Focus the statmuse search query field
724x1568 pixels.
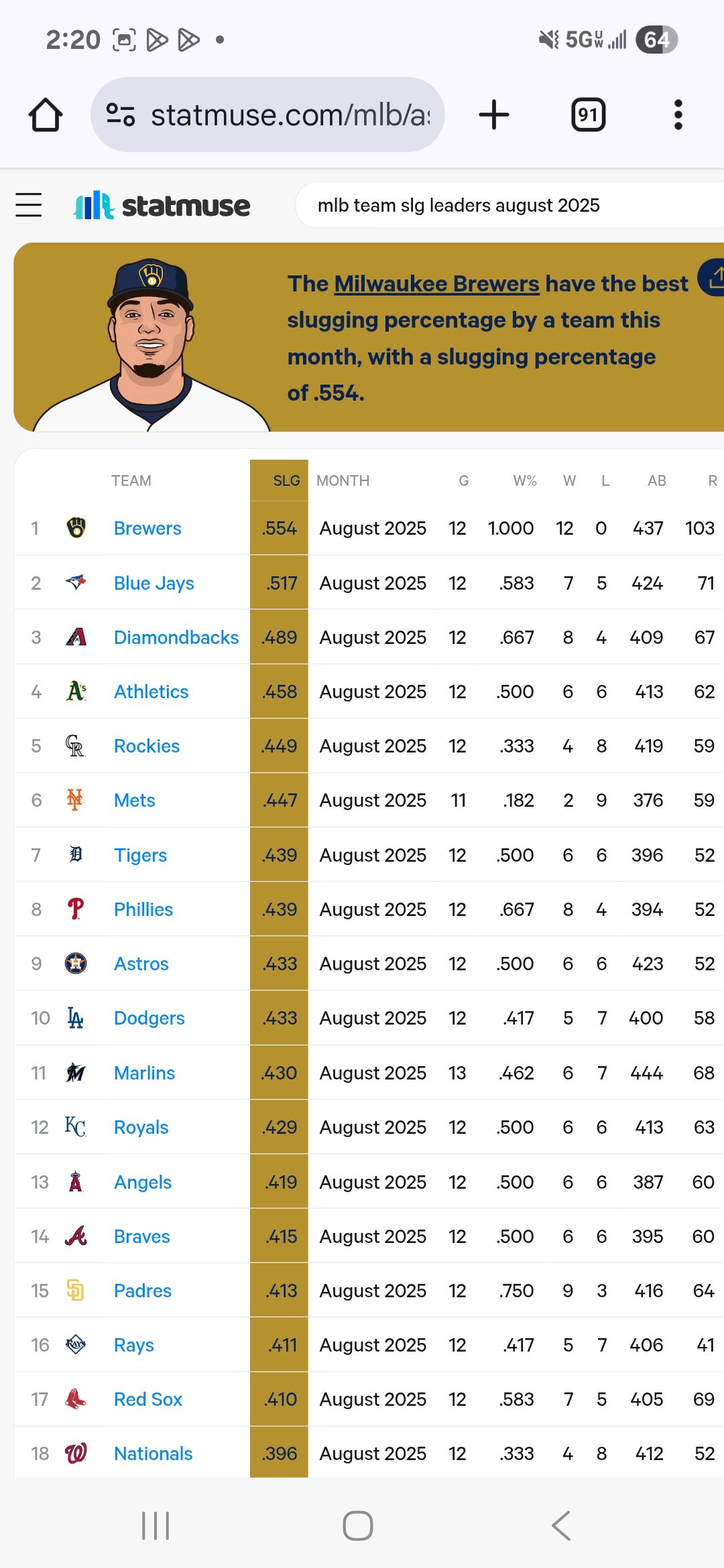509,205
